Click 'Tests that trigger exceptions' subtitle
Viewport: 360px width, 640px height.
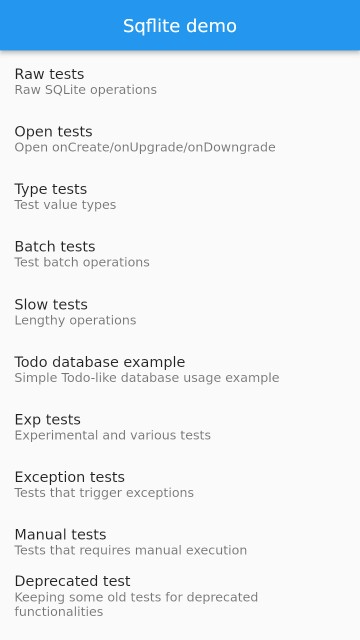click(x=104, y=493)
